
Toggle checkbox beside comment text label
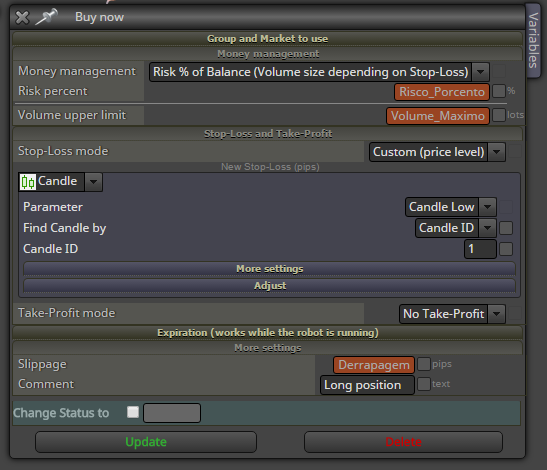[424, 384]
